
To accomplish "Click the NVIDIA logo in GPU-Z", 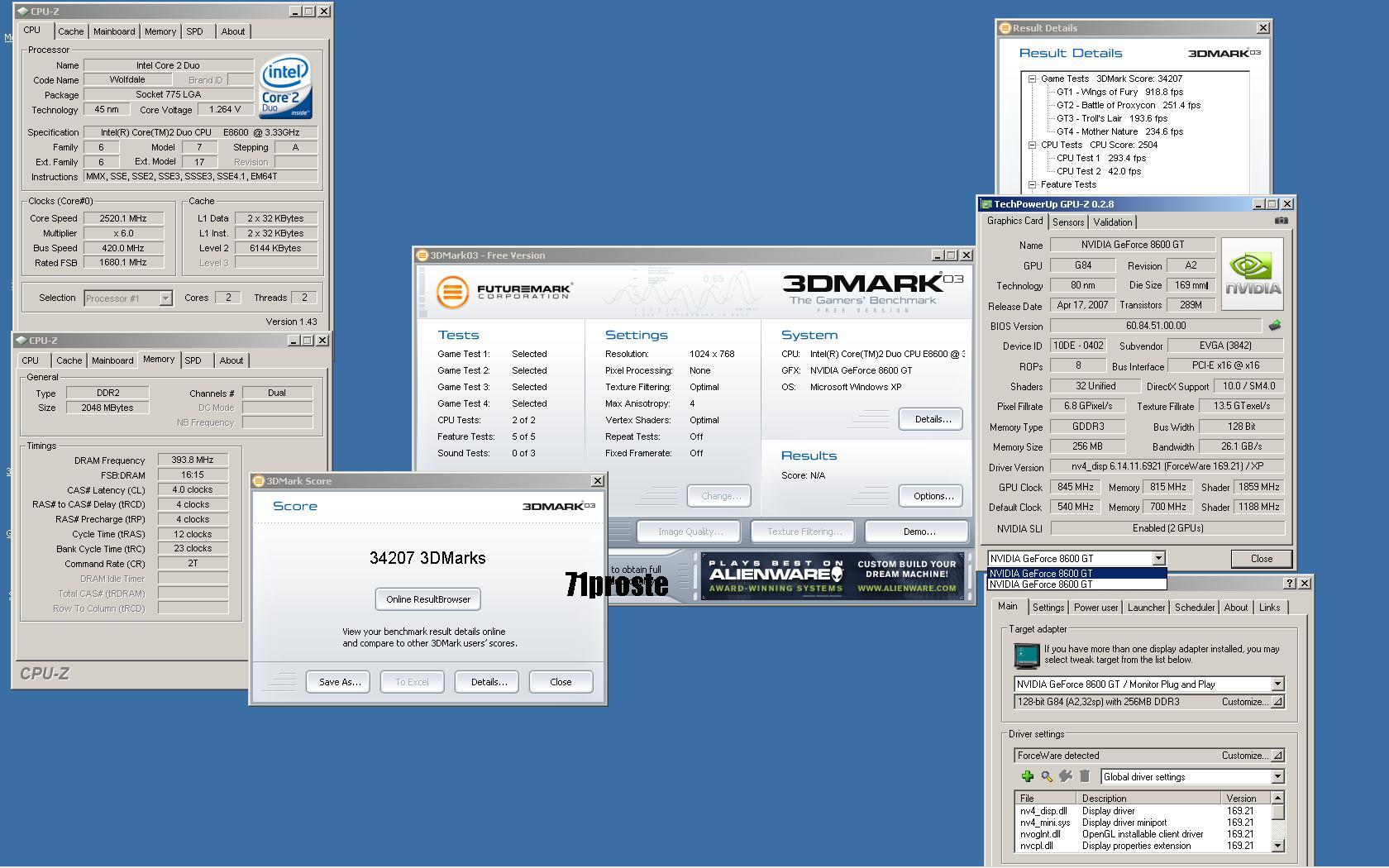I will coord(1253,274).
